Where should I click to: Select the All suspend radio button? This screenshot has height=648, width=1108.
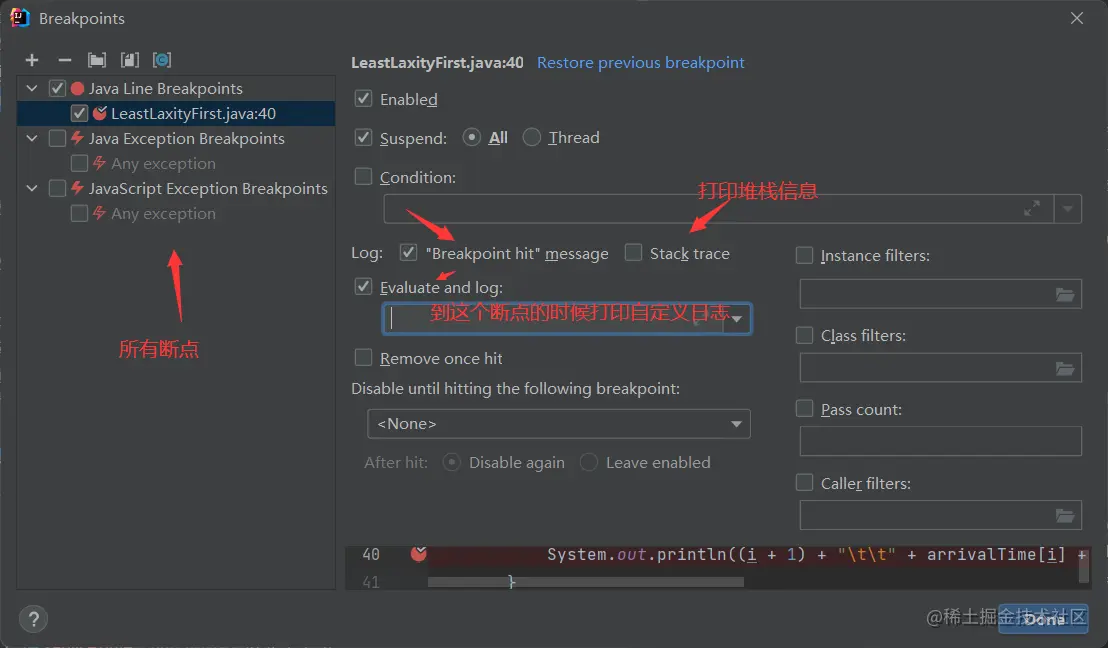click(x=471, y=137)
